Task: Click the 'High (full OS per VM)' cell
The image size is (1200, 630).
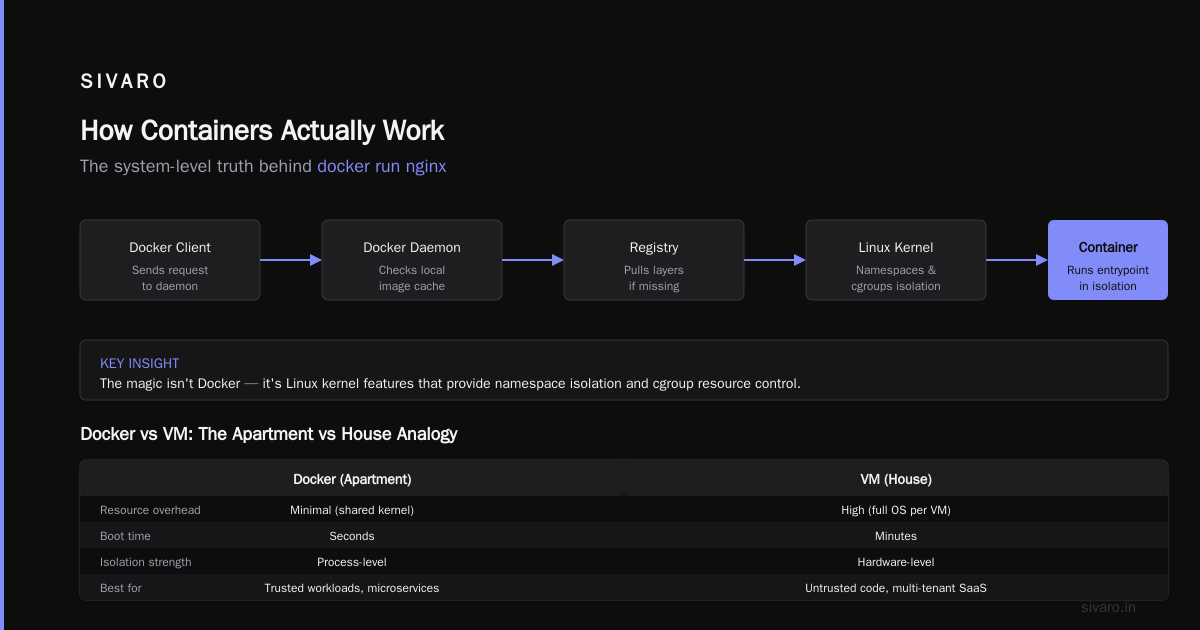Action: tap(896, 510)
